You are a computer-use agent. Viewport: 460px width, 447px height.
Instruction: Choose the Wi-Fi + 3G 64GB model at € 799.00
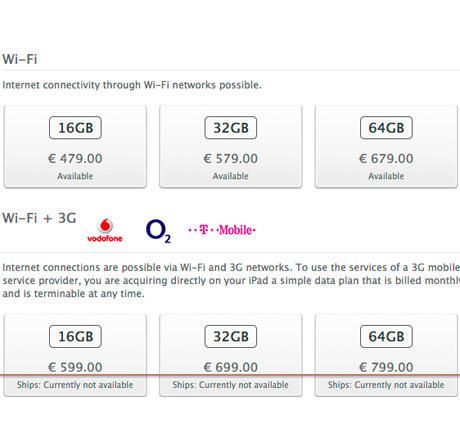point(386,355)
